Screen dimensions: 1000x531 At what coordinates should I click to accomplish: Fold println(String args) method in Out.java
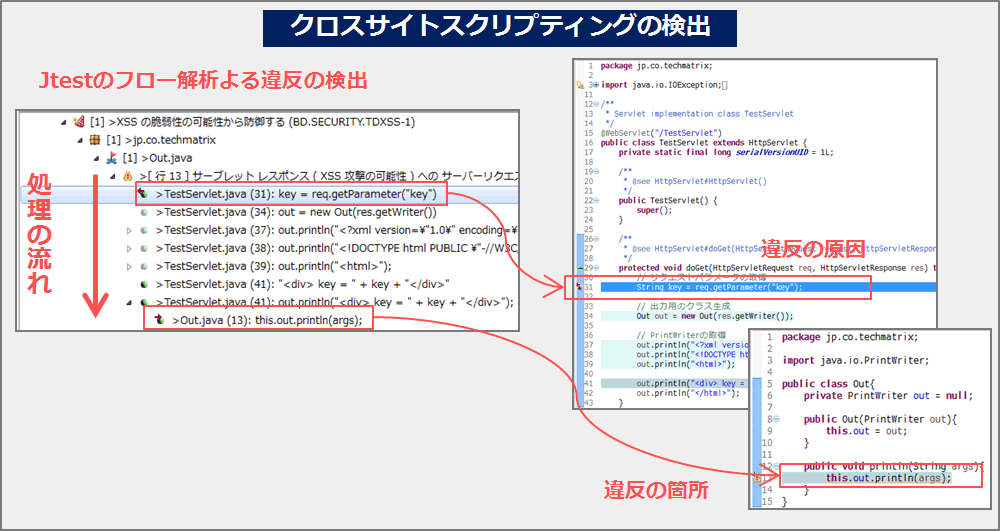coord(775,465)
